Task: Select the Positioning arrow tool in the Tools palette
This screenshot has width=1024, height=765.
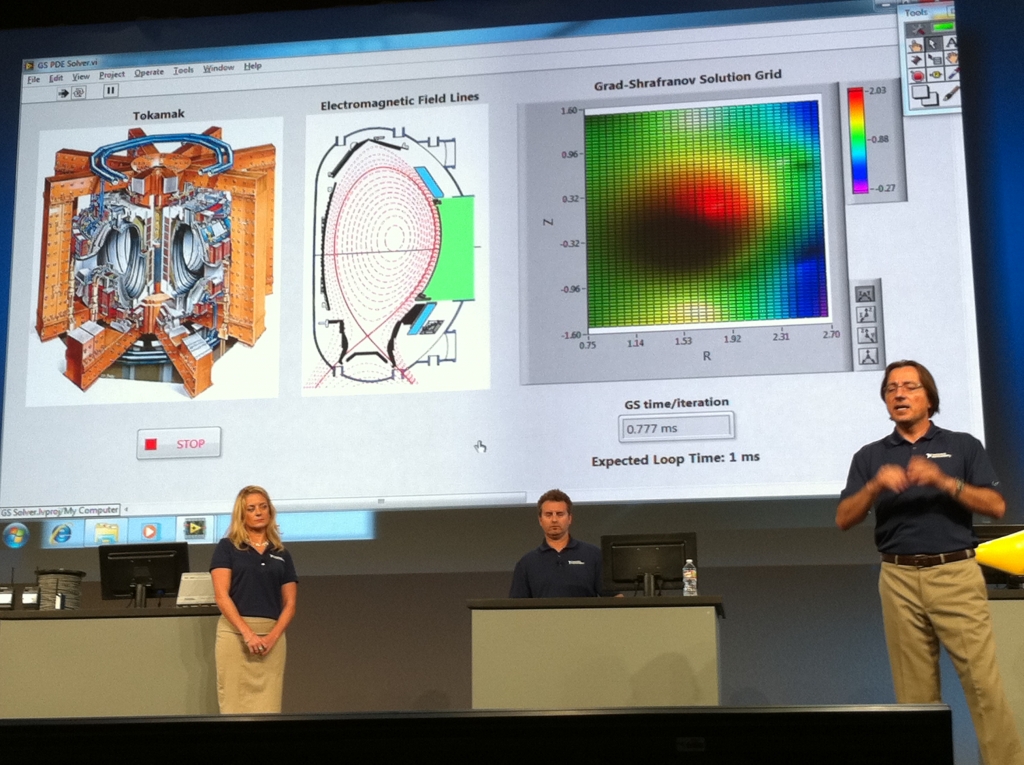Action: pyautogui.click(x=932, y=43)
